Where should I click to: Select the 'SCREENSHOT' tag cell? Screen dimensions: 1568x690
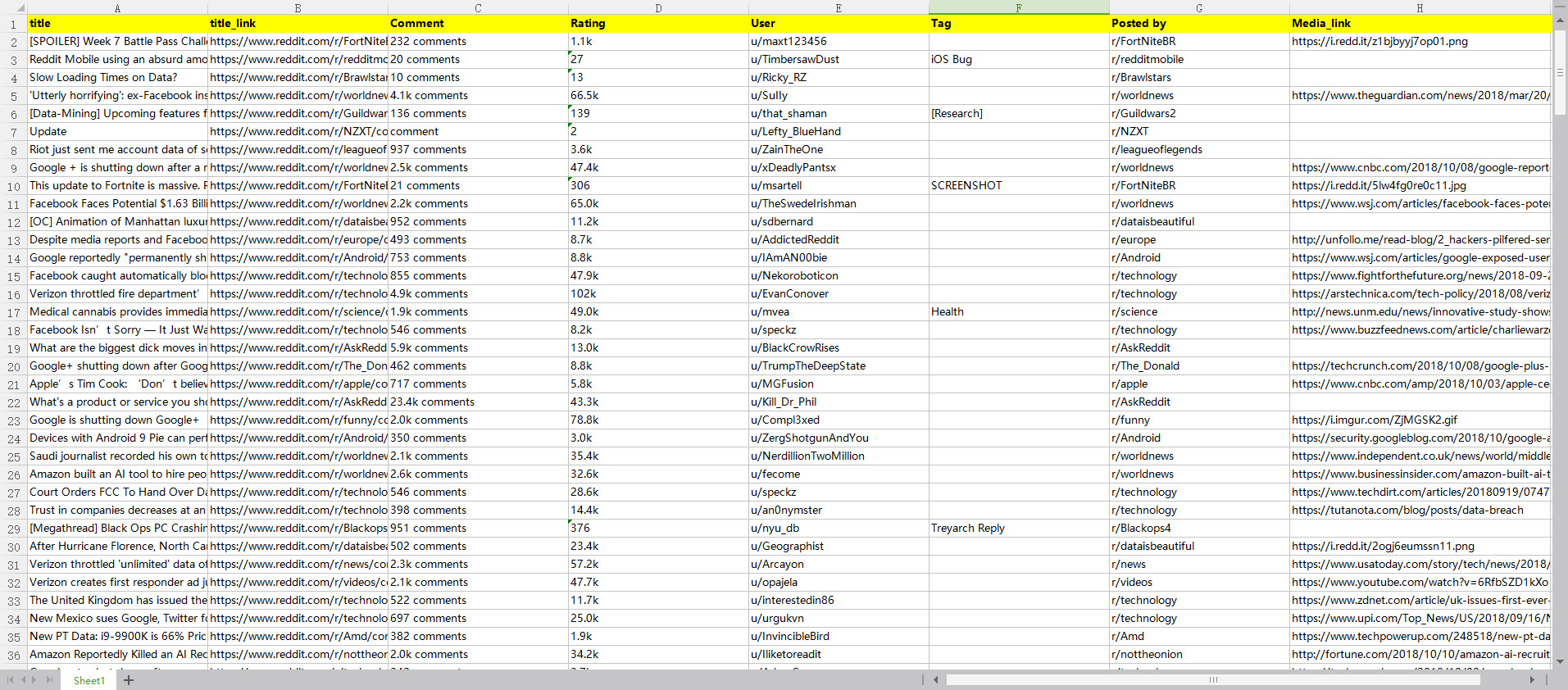[x=1019, y=185]
